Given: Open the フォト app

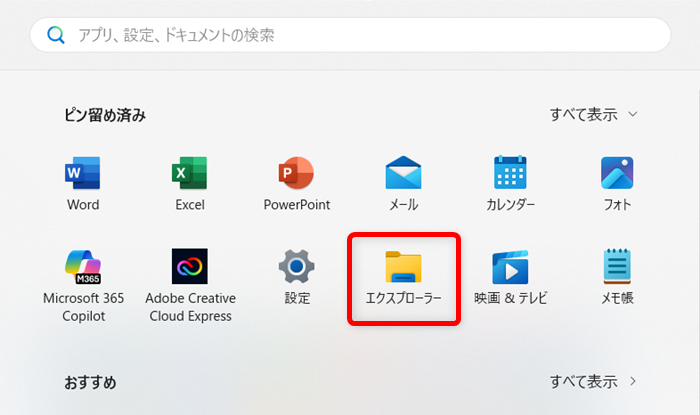Looking at the screenshot, I should pyautogui.click(x=617, y=184).
